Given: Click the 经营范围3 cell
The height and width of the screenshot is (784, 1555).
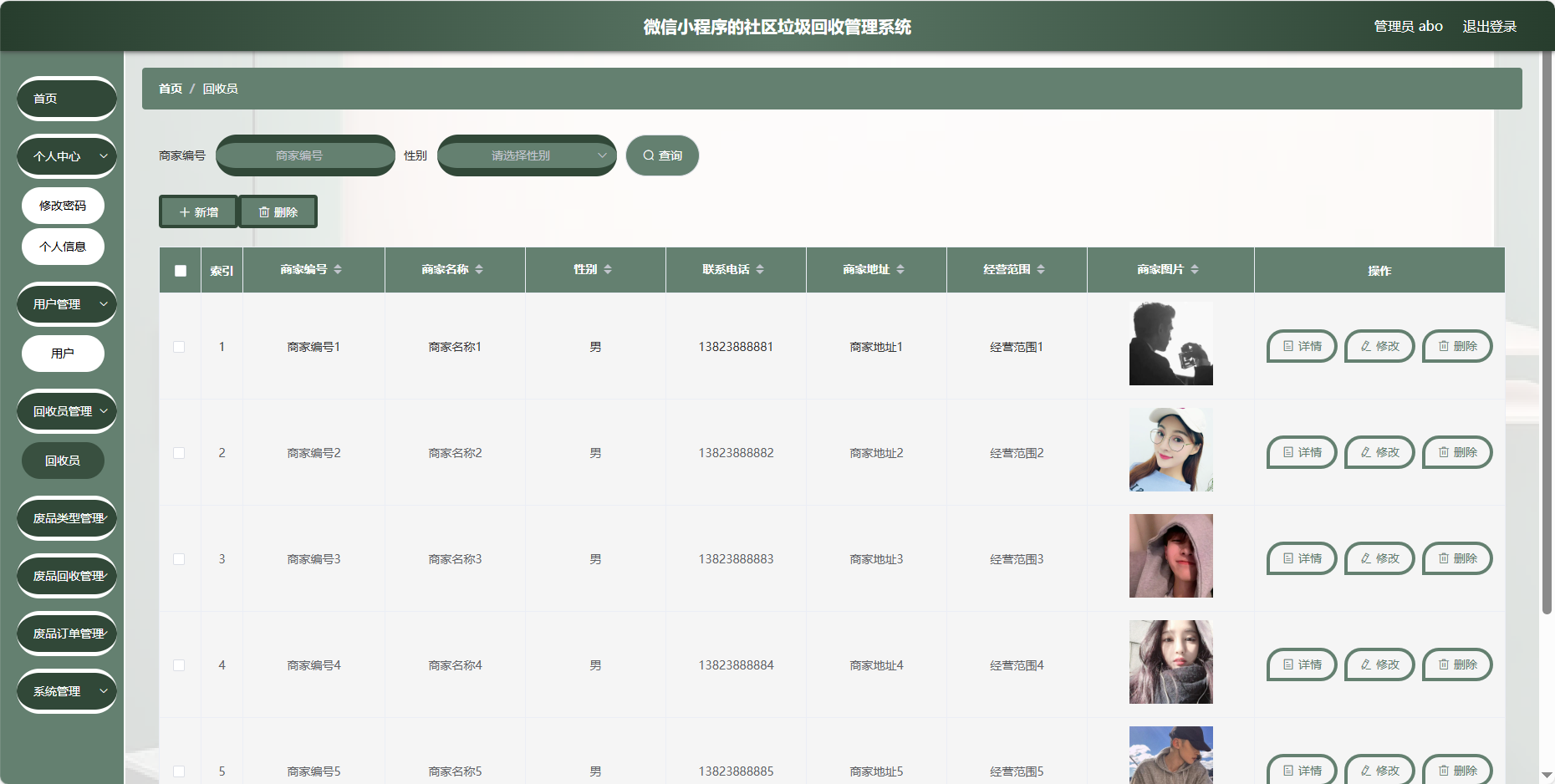Looking at the screenshot, I should pyautogui.click(x=1017, y=559).
